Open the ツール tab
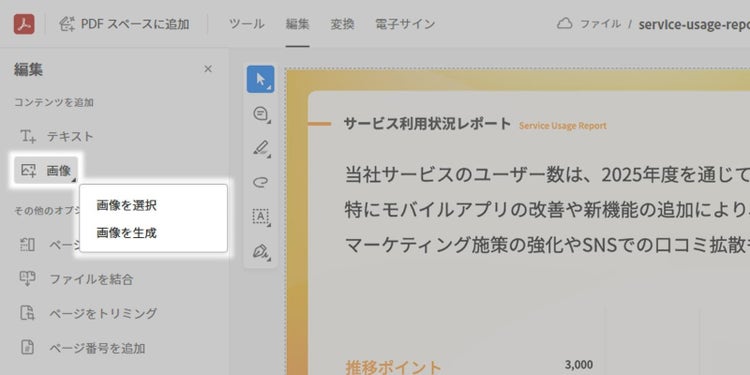Screen dimensions: 750x375 (246, 24)
